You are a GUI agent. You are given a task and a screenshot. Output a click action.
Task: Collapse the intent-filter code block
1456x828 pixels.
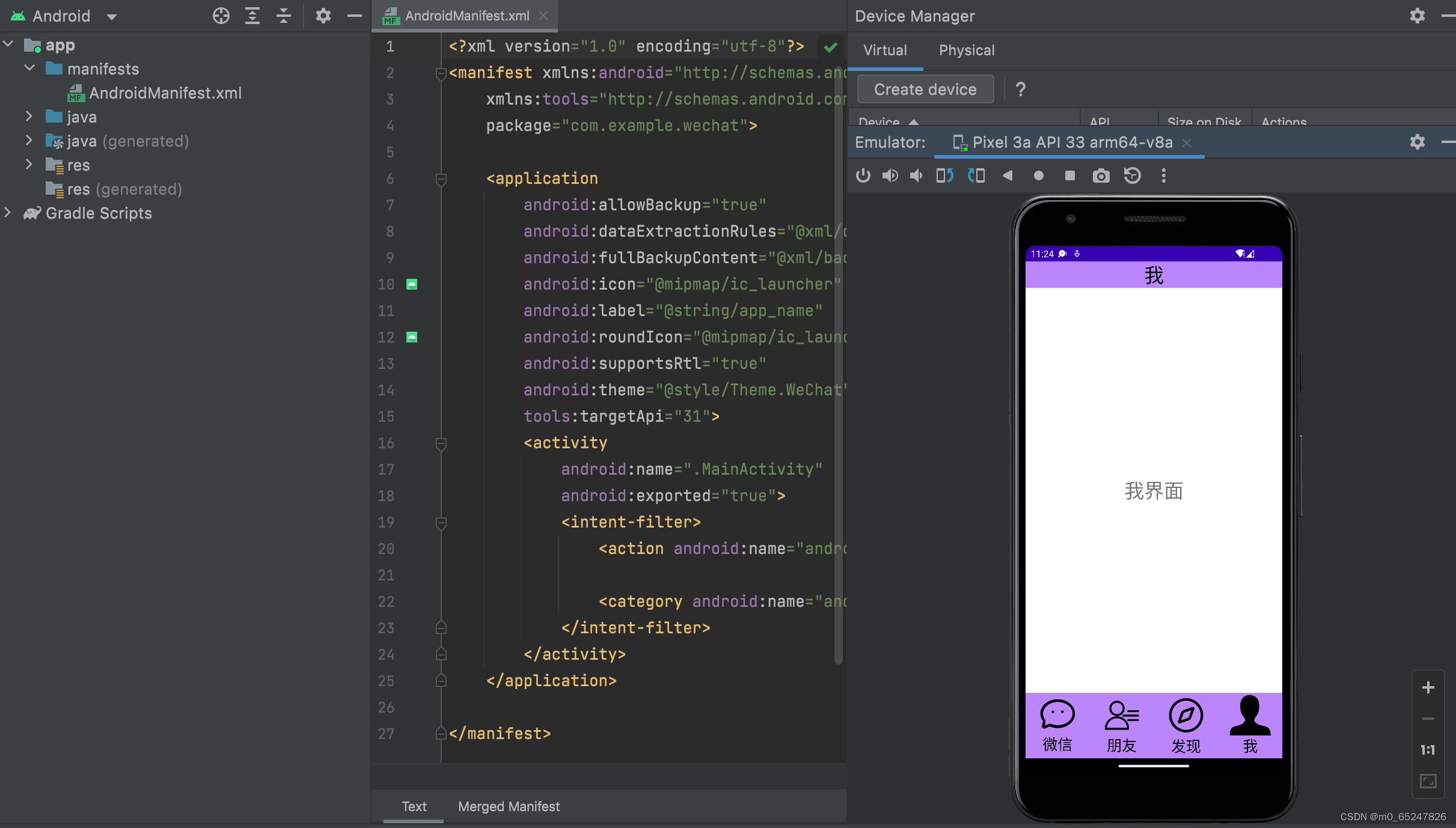tap(442, 523)
